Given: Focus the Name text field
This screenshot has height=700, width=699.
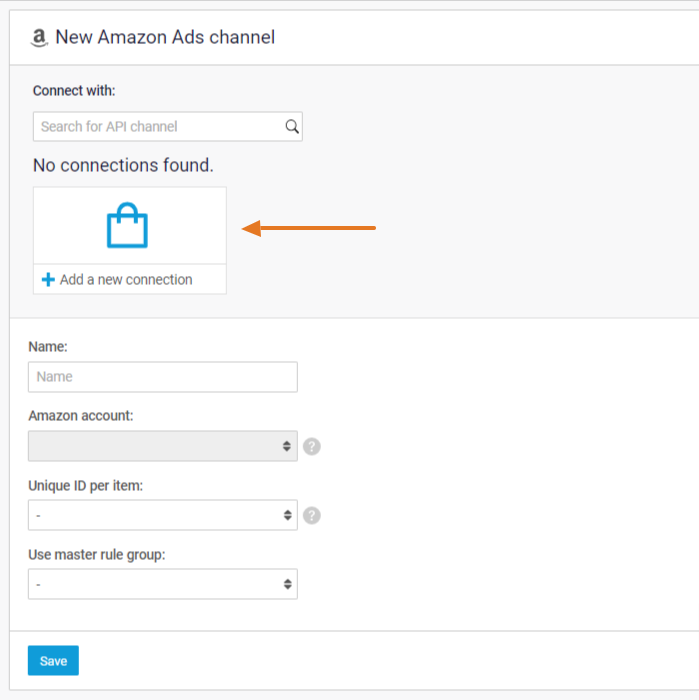Looking at the screenshot, I should click(x=162, y=377).
